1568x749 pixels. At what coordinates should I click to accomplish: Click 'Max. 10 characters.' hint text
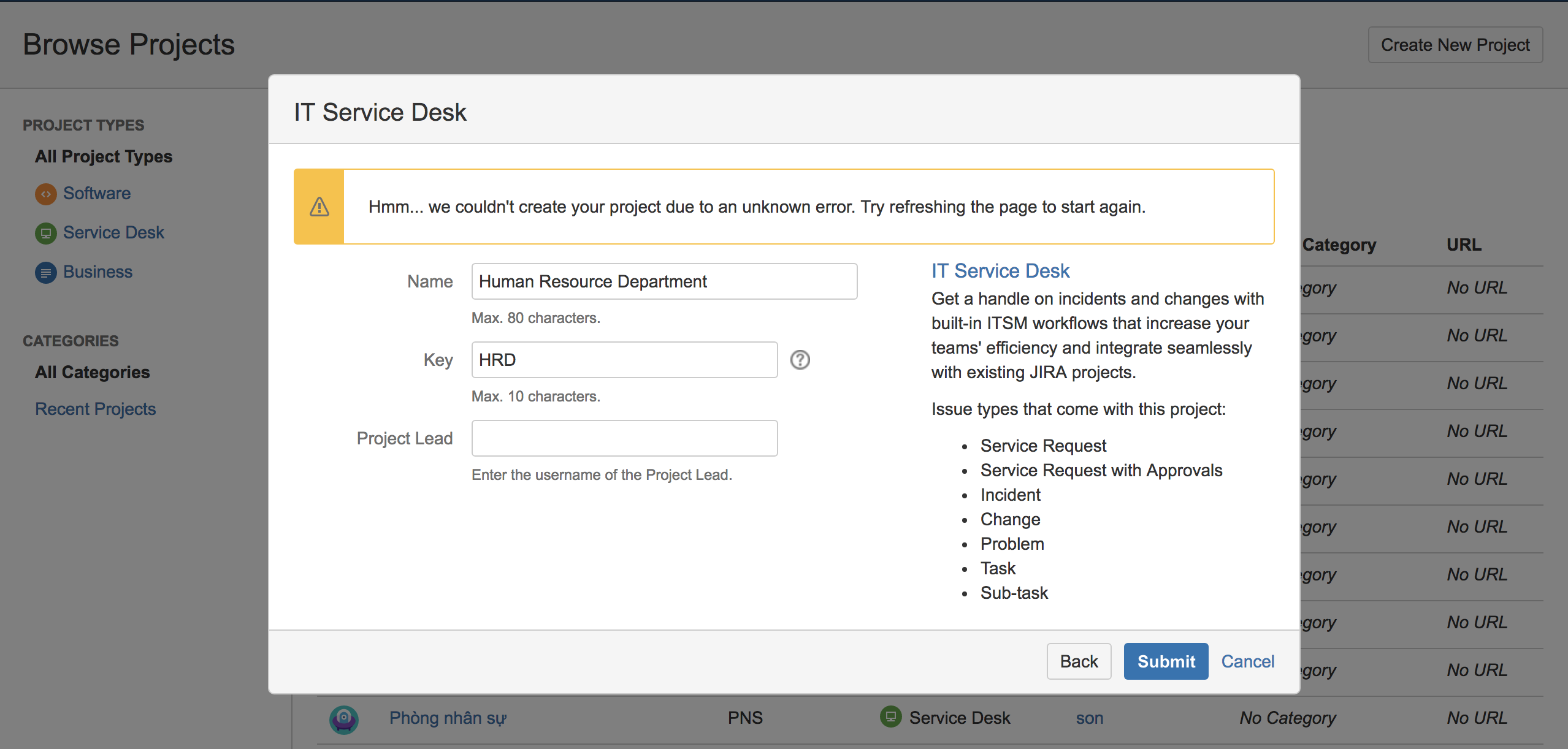(535, 397)
